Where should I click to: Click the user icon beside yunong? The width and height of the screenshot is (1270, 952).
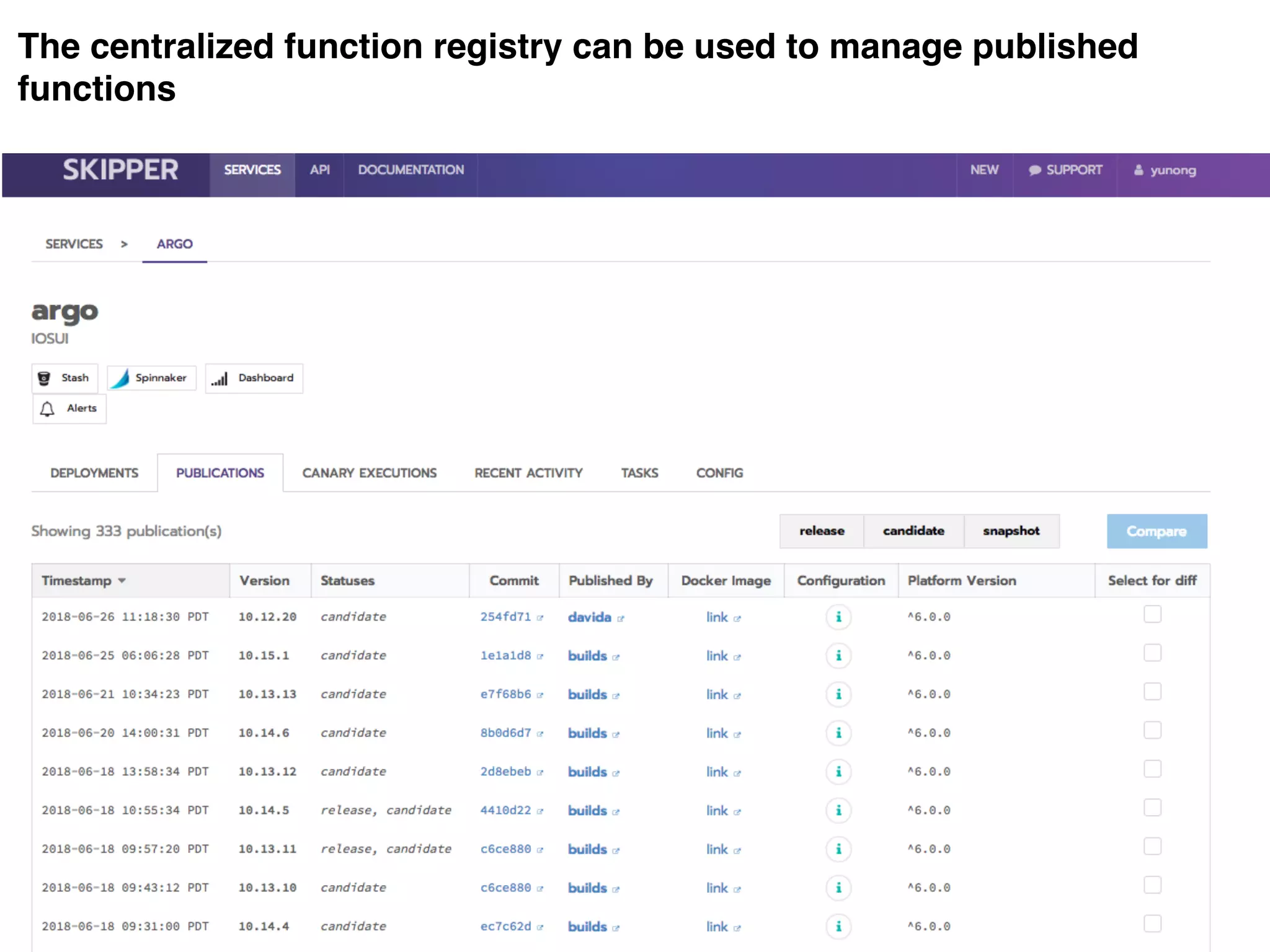click(1139, 170)
